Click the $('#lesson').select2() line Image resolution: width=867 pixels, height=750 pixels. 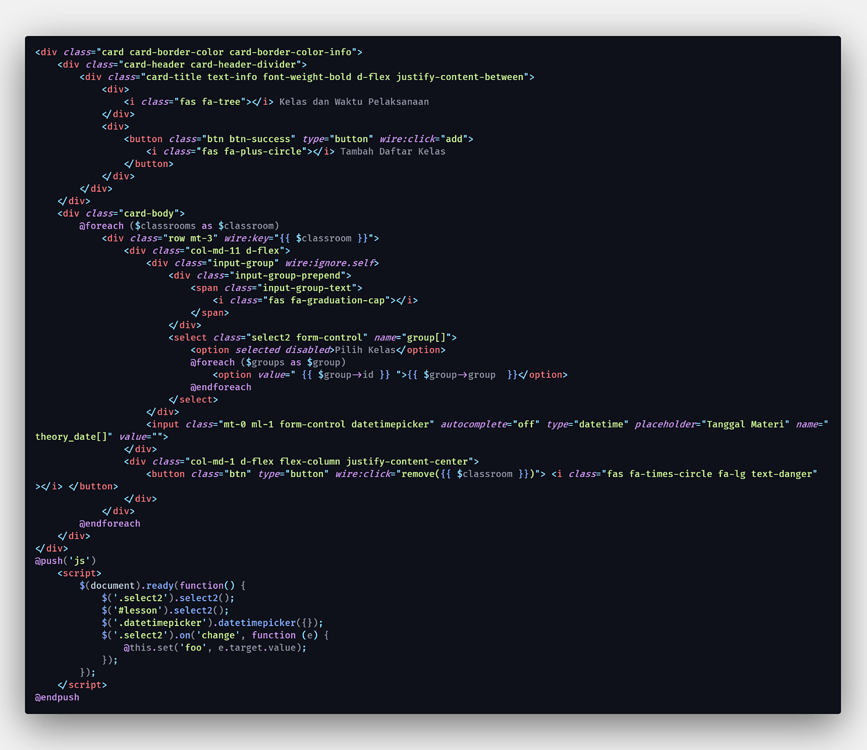(164, 610)
